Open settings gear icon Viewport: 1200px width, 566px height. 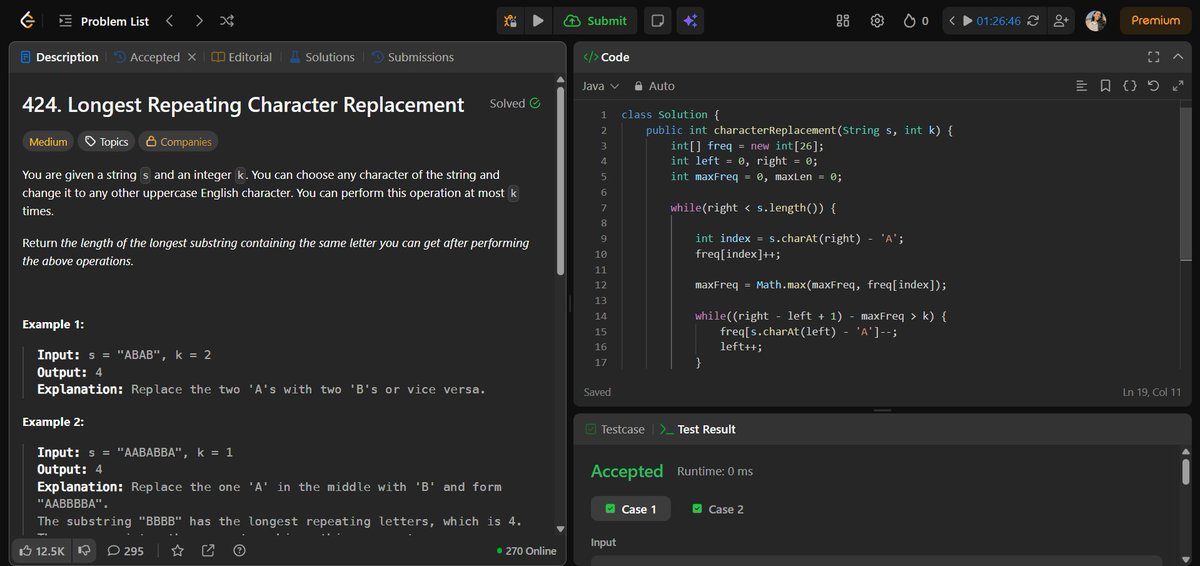877,20
